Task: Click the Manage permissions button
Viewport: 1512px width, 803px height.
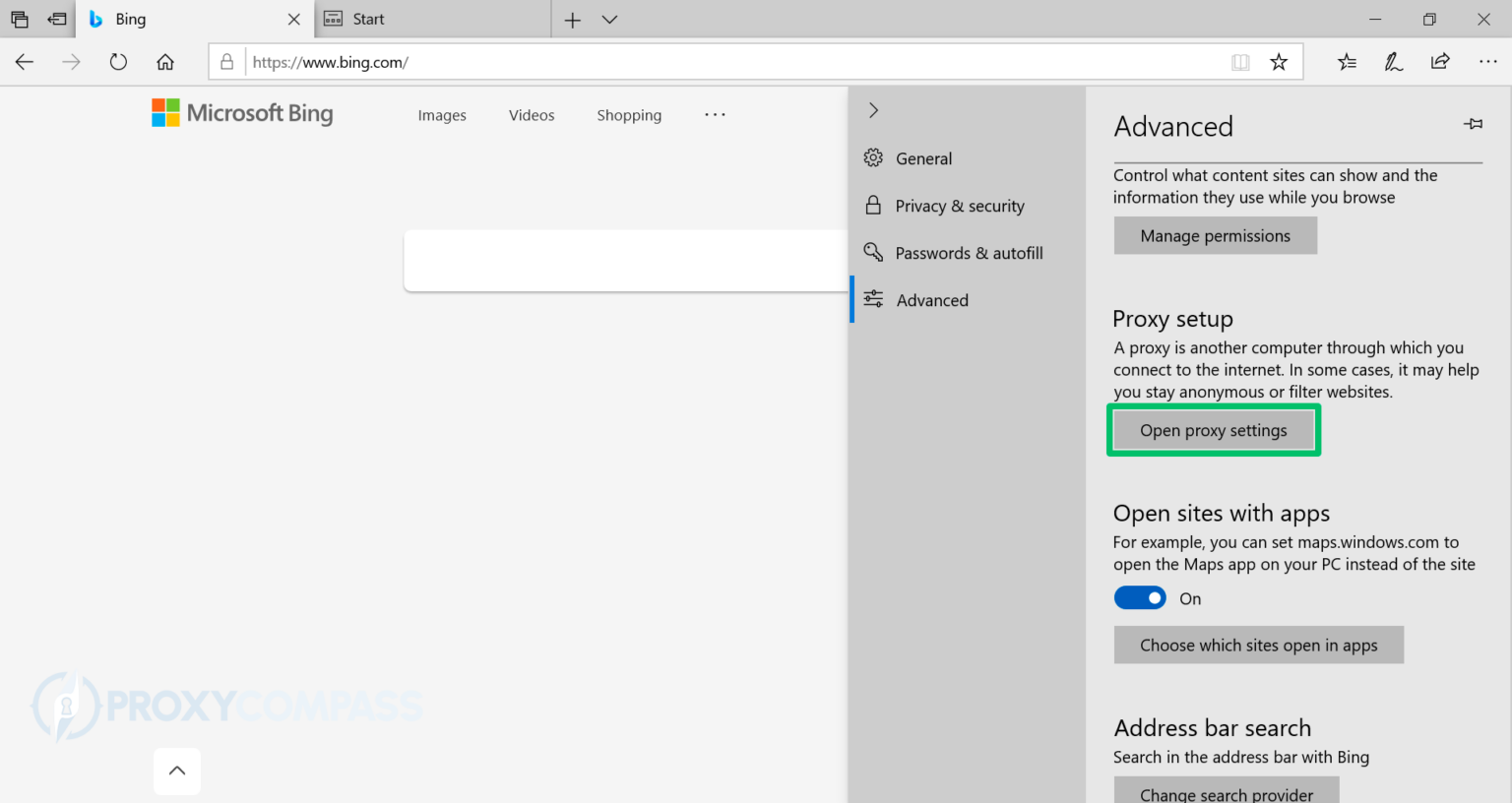Action: 1215,235
